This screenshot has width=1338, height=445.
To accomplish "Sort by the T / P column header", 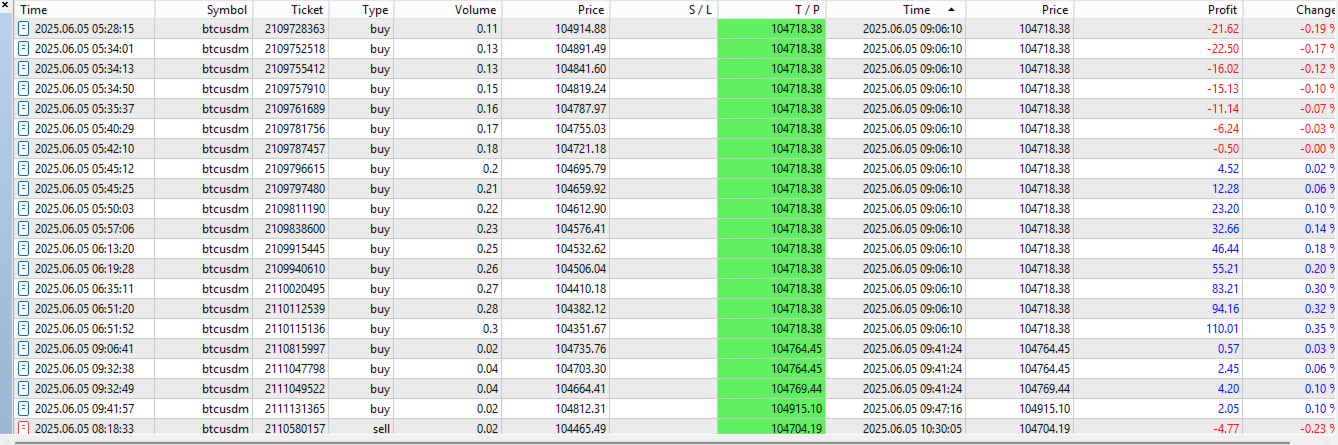I will (x=772, y=9).
